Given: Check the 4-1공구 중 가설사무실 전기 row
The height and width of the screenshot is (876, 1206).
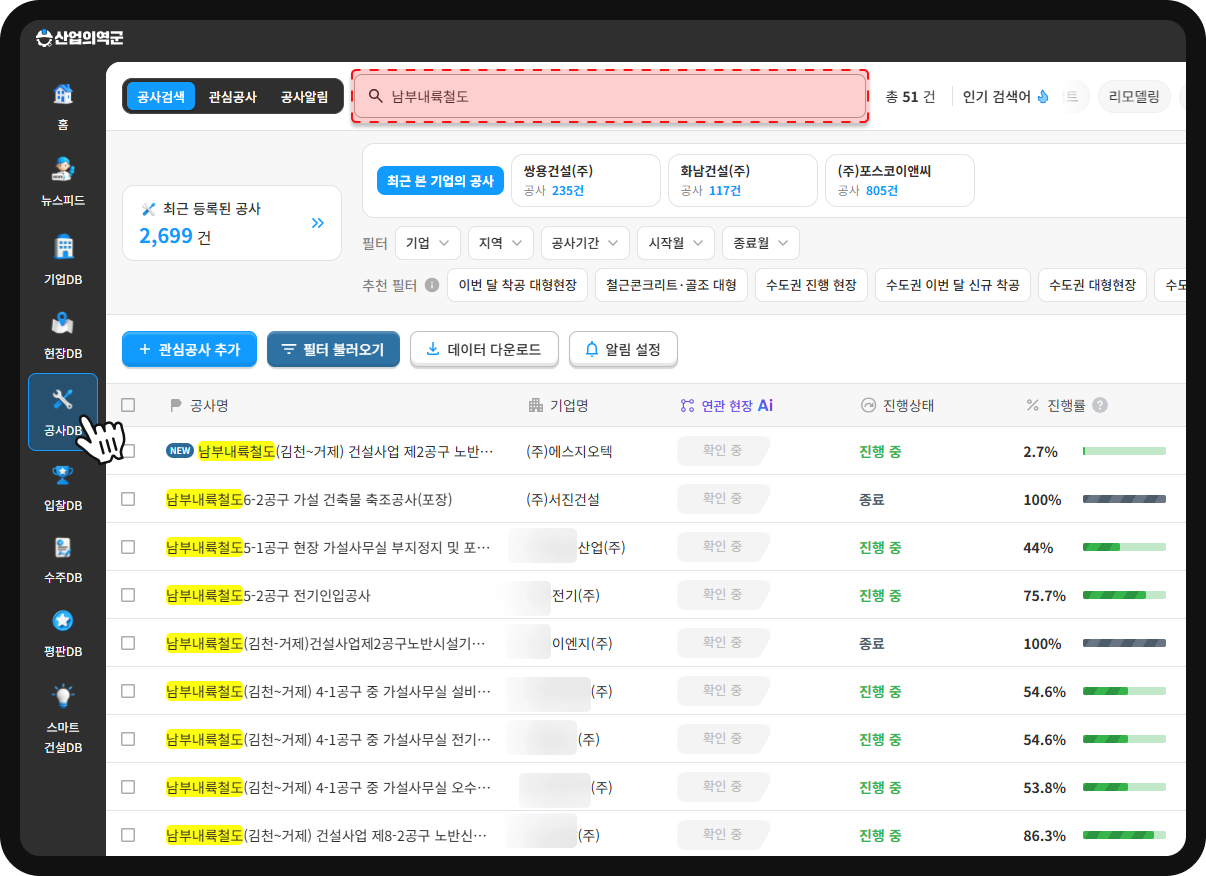Looking at the screenshot, I should point(128,739).
